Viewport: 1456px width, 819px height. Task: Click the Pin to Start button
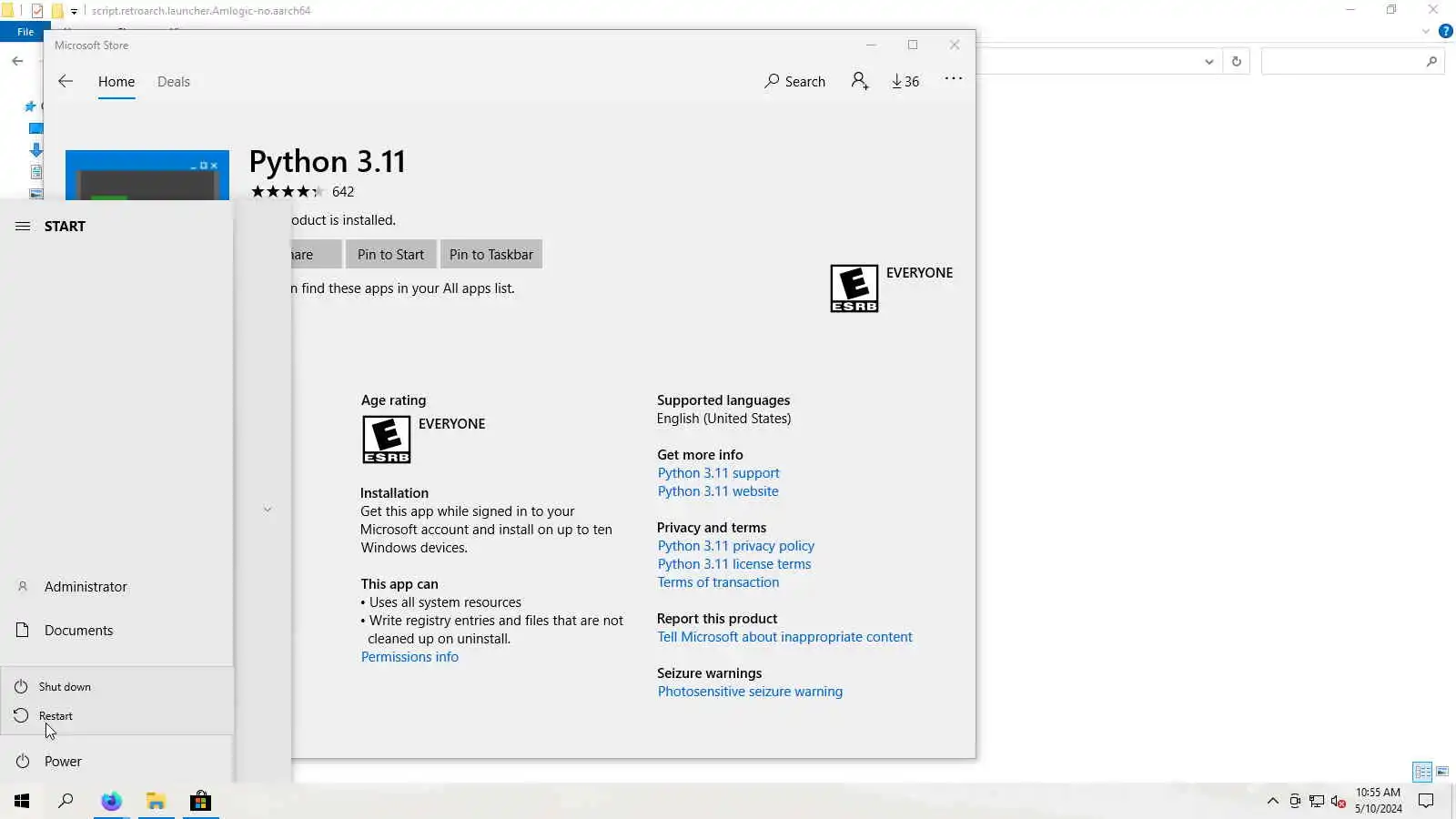[390, 255]
